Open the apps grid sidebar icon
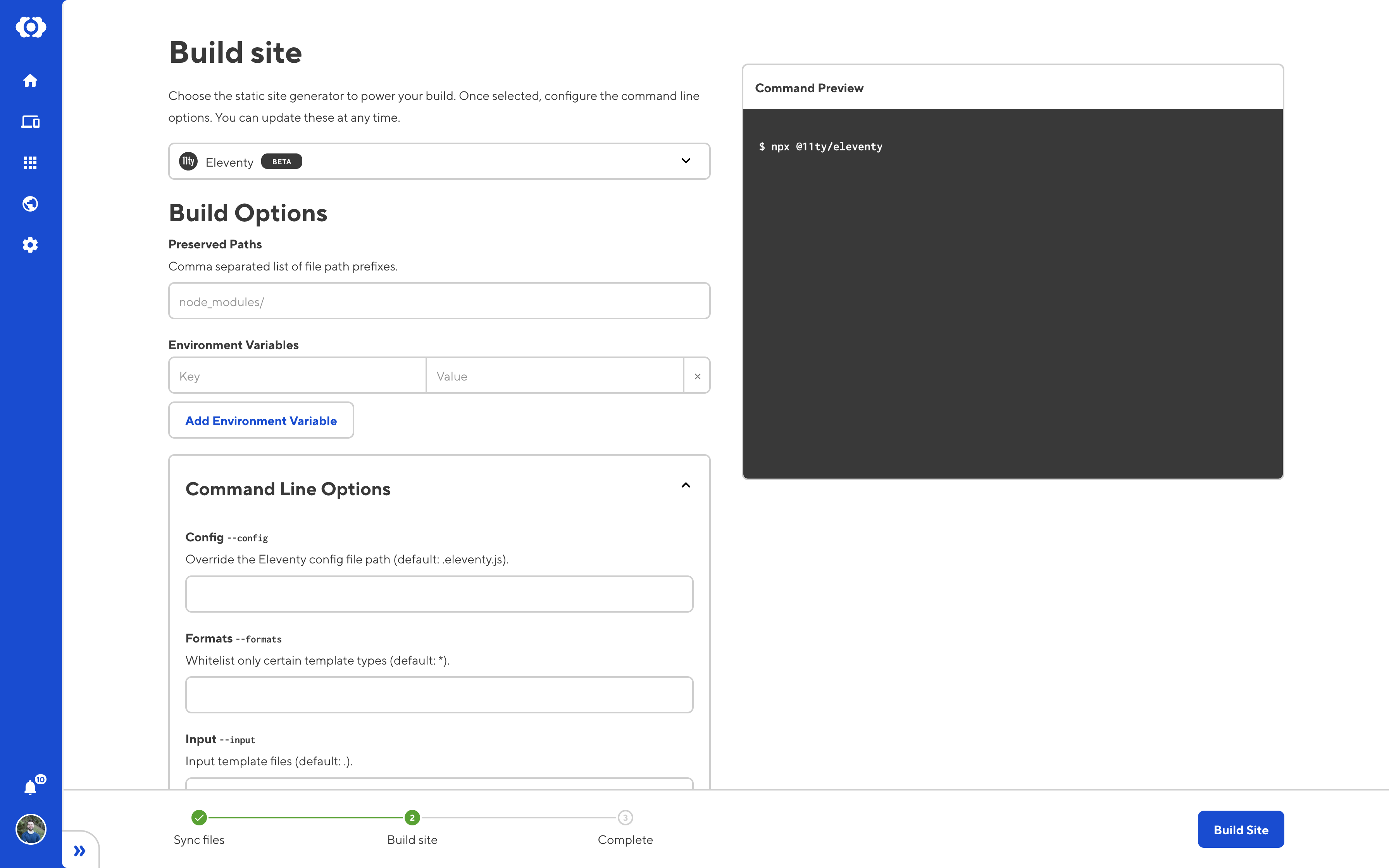The width and height of the screenshot is (1389, 868). (30, 163)
